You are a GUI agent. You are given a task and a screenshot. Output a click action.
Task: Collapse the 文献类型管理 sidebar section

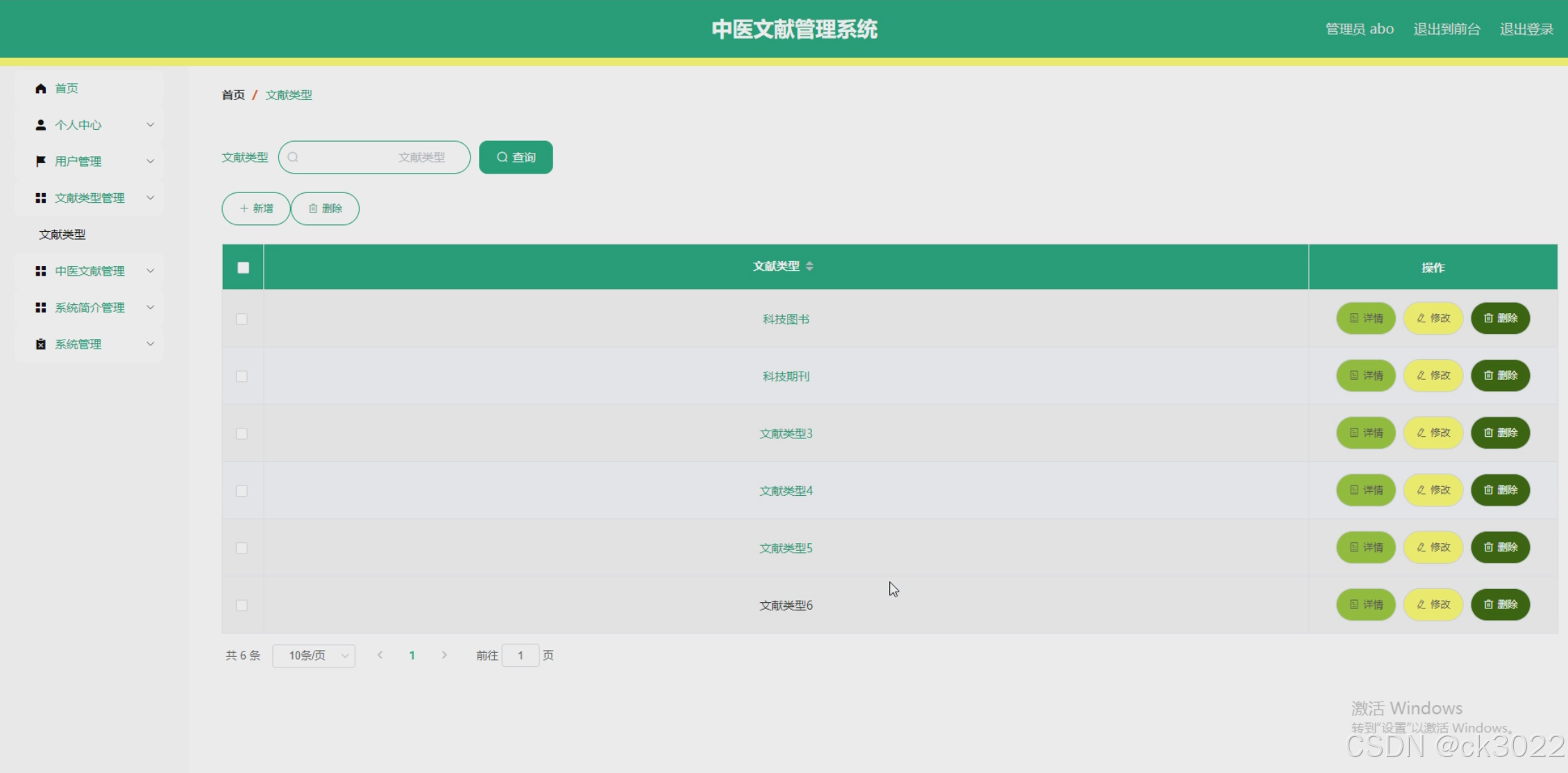click(x=150, y=198)
